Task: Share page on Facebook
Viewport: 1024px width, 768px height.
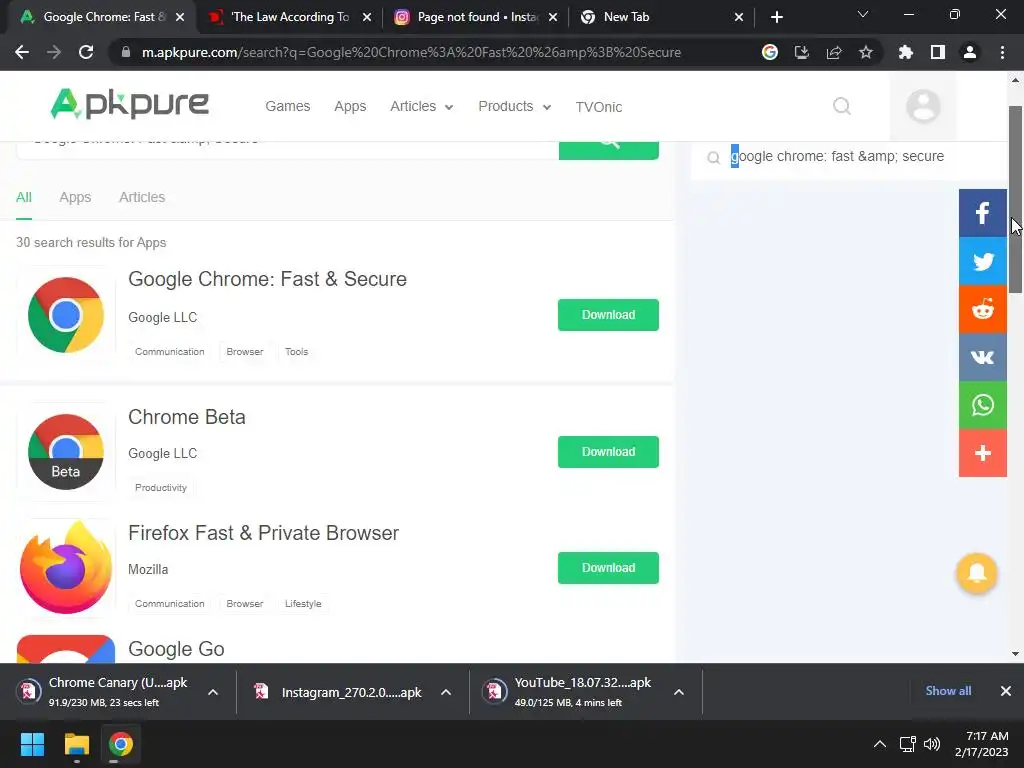Action: [982, 213]
